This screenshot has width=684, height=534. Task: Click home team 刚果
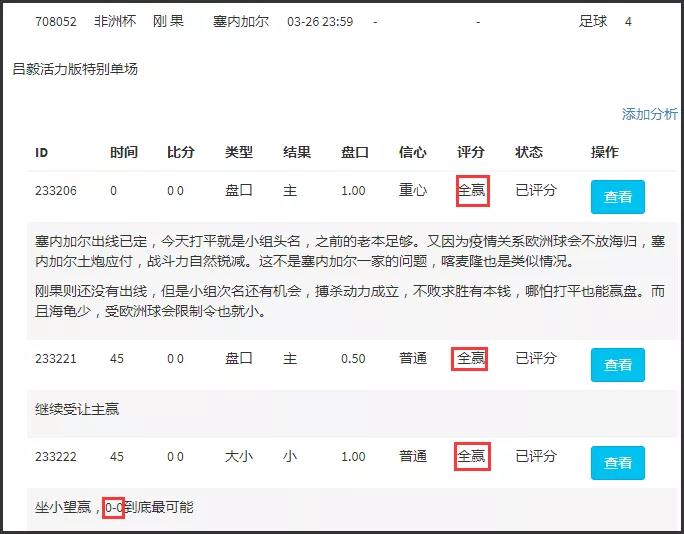168,21
